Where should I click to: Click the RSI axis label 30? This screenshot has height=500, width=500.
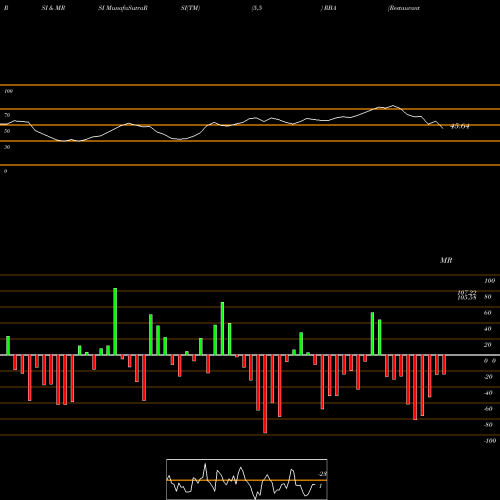pos(7,147)
